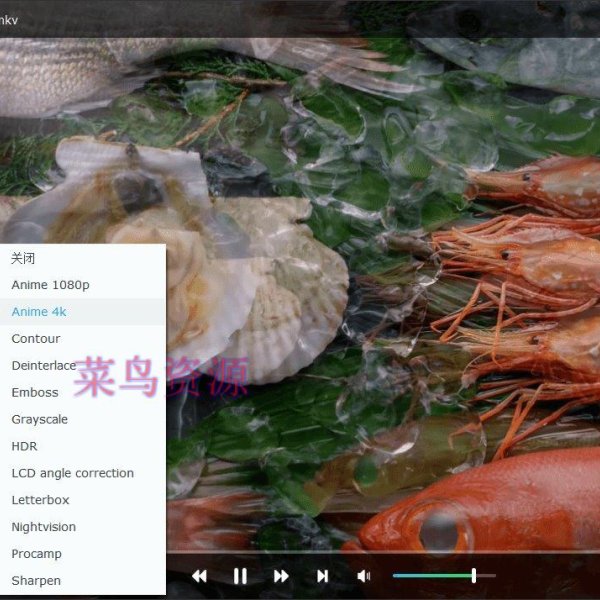
Task: Select the highlighted Anime 4k option
Action: [39, 312]
